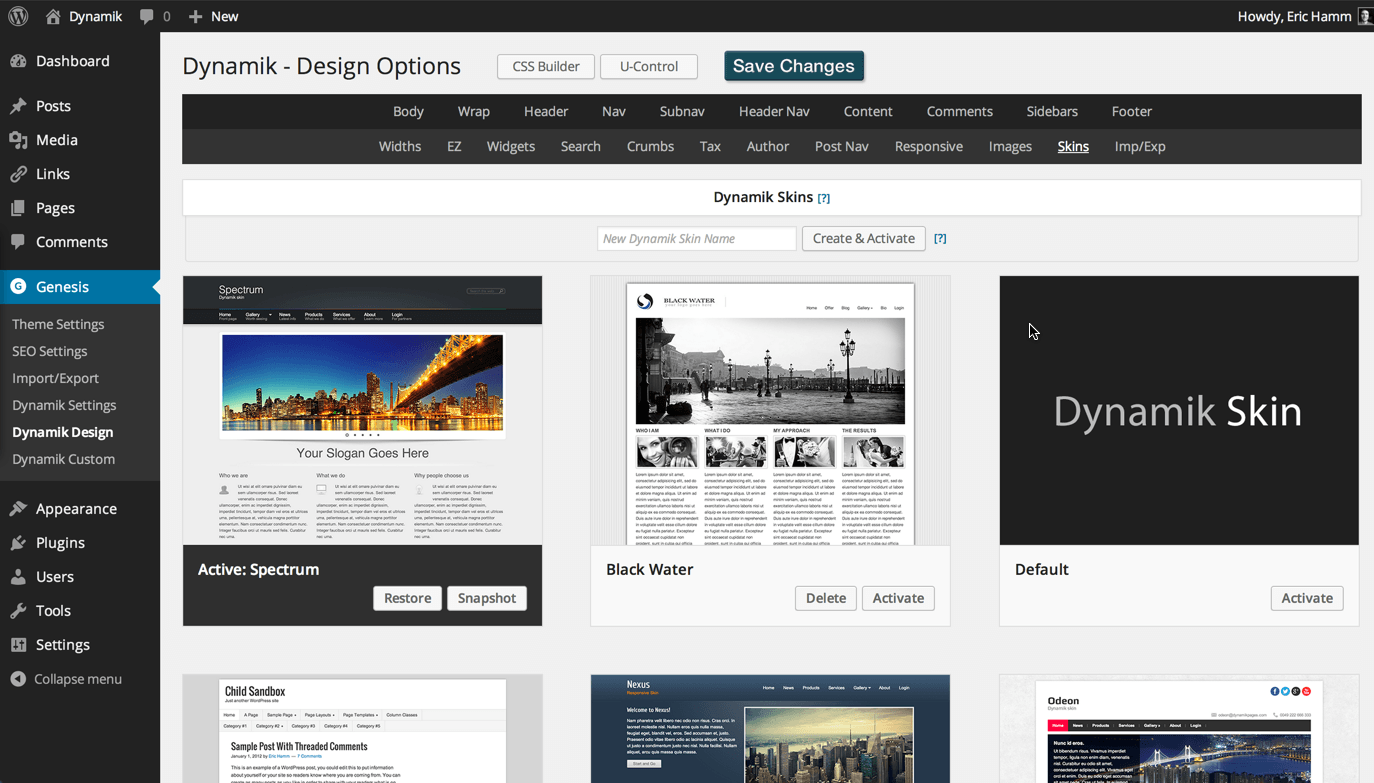1374x783 pixels.
Task: Restore the active Spectrum skin
Action: [408, 598]
